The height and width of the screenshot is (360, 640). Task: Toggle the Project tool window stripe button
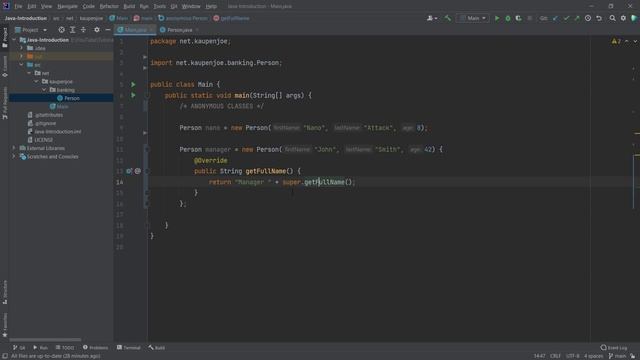pos(4,38)
